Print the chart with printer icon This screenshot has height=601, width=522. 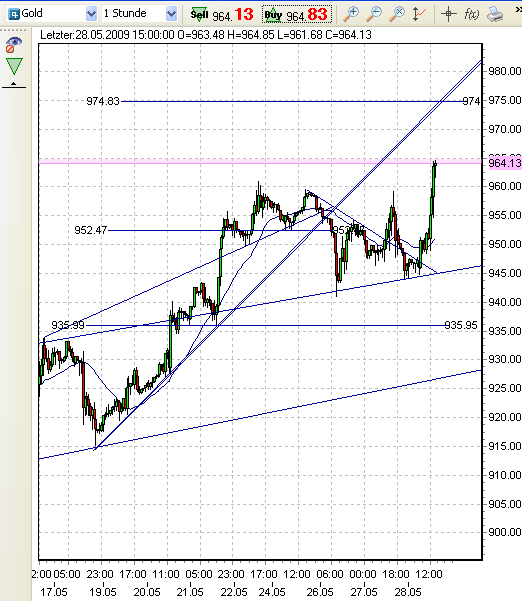pyautogui.click(x=495, y=14)
